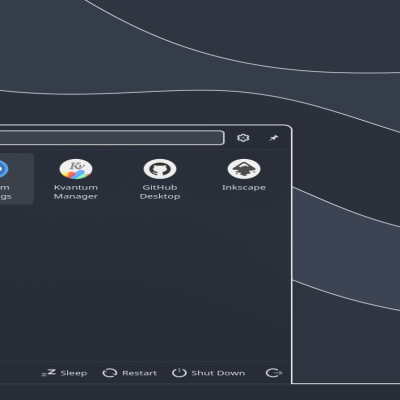
Task: Open launcher configuration gear icon
Action: [x=243, y=138]
